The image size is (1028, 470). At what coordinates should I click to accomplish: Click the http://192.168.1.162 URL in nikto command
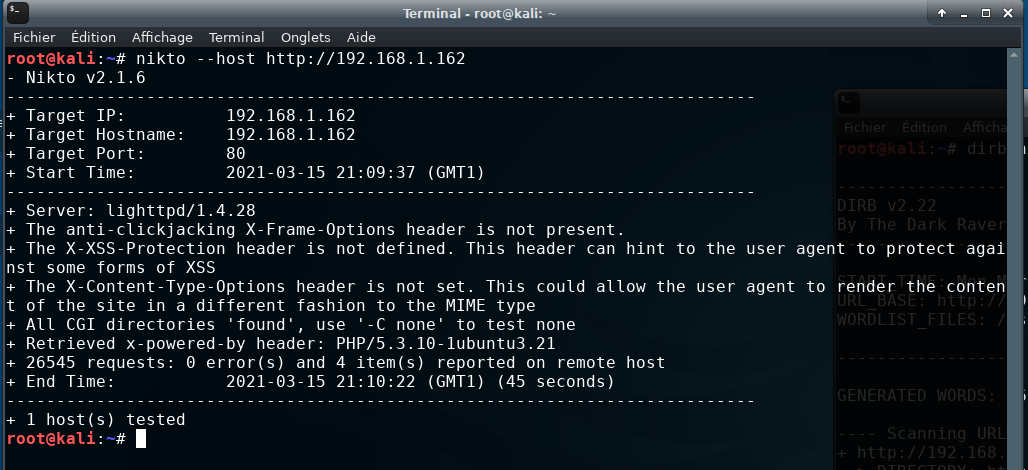[366, 59]
